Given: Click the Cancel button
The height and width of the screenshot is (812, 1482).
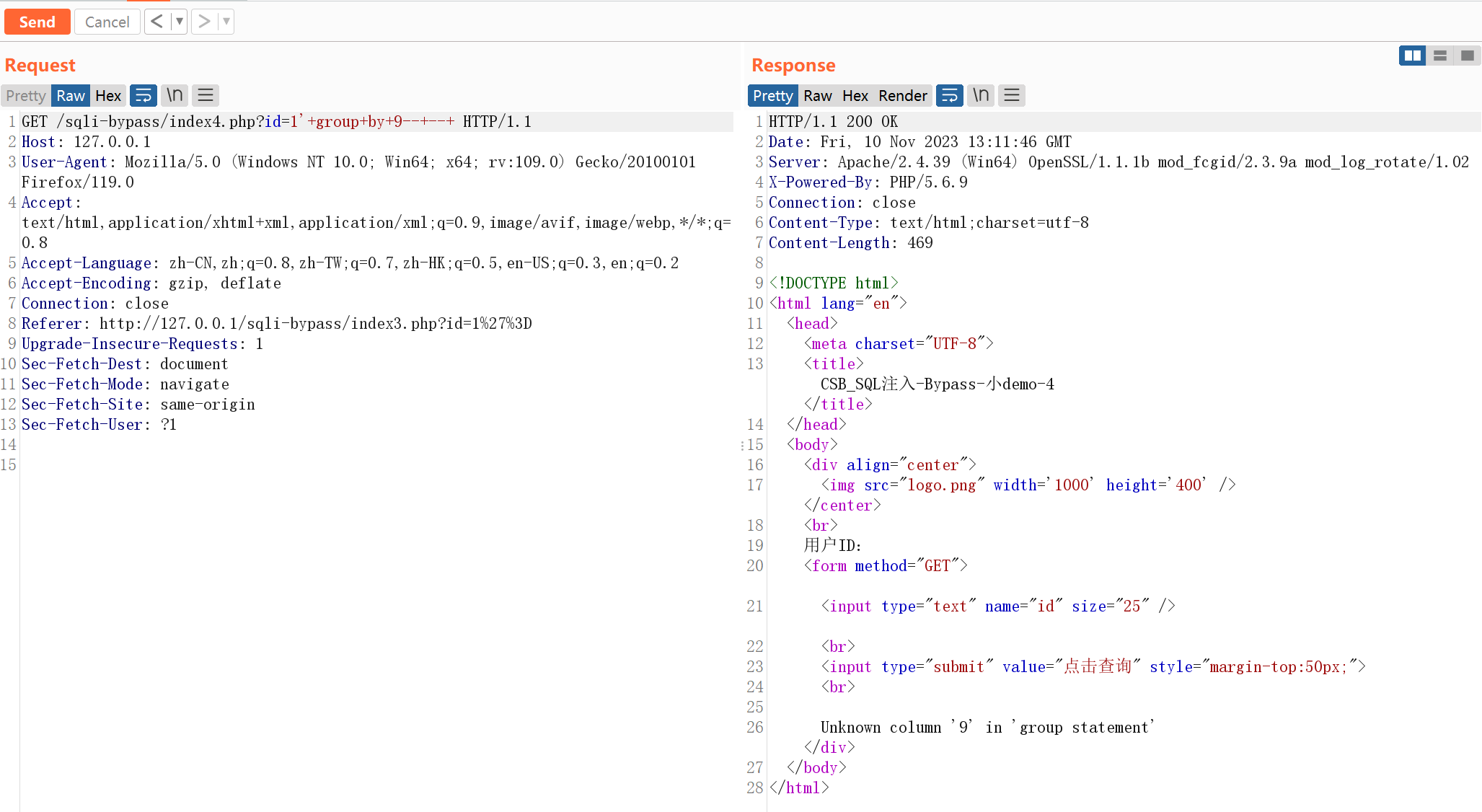Looking at the screenshot, I should click(x=107, y=22).
